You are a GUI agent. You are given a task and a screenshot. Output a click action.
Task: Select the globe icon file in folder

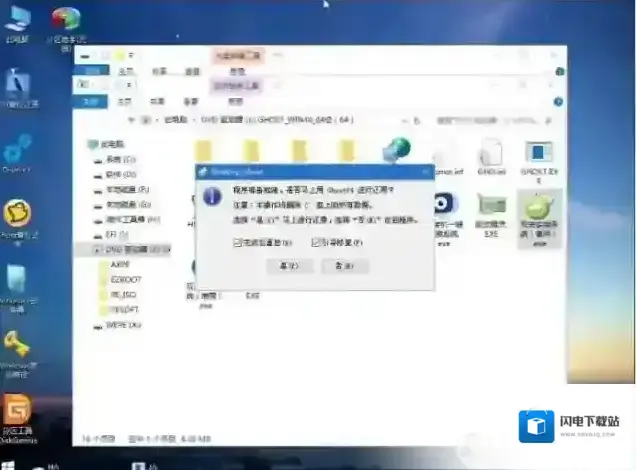(396, 150)
